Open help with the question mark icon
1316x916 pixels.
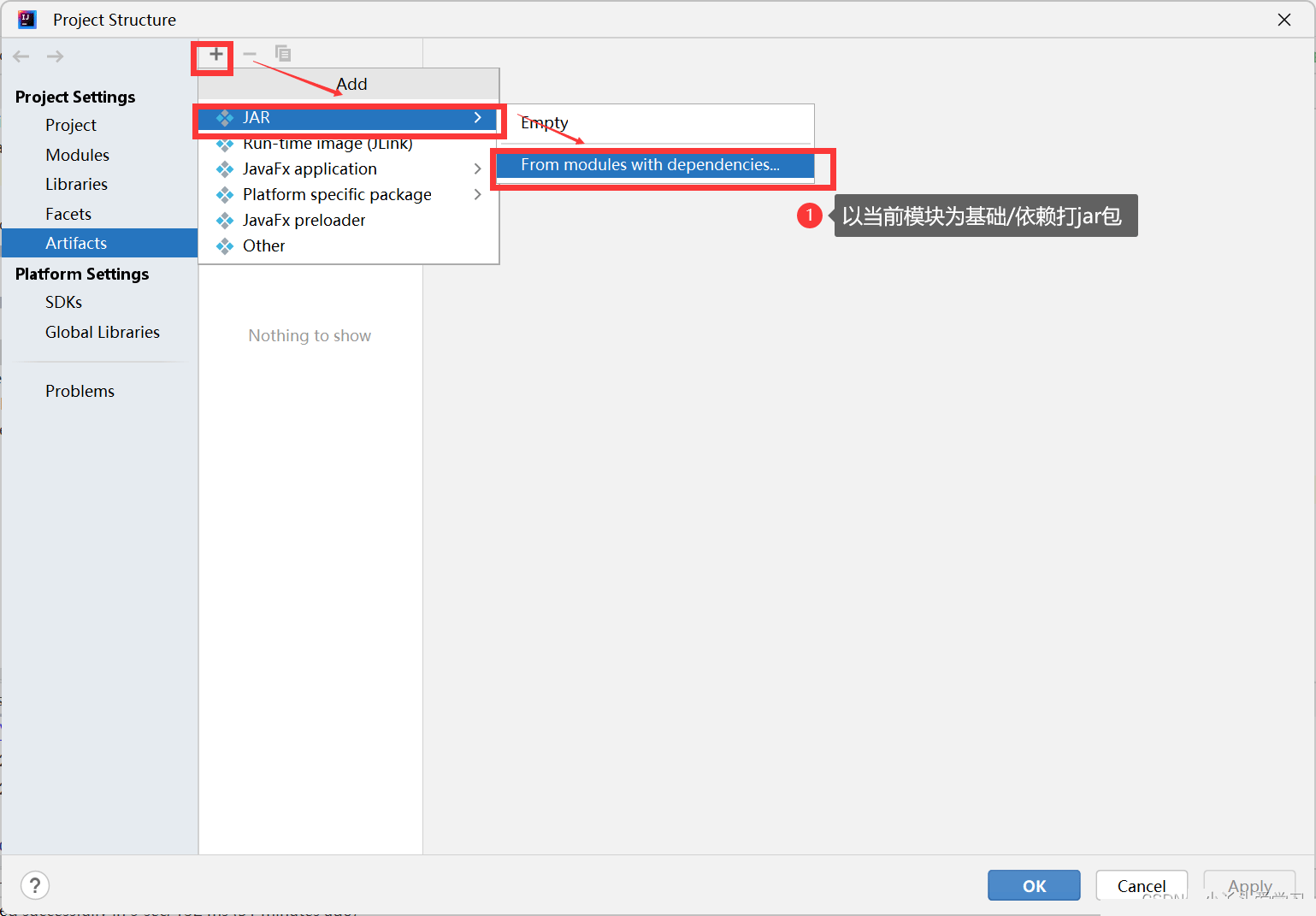coord(35,885)
